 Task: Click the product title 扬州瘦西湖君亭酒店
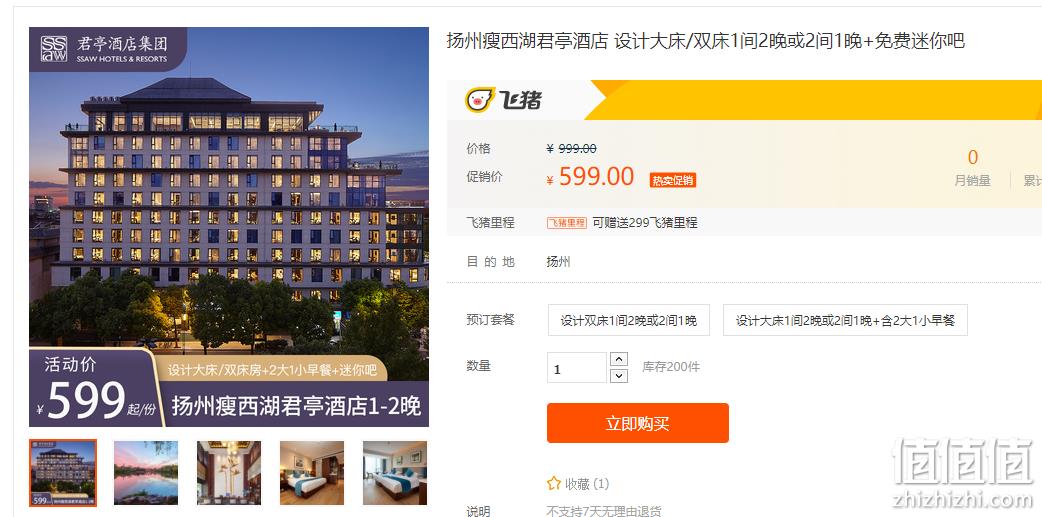tap(527, 41)
